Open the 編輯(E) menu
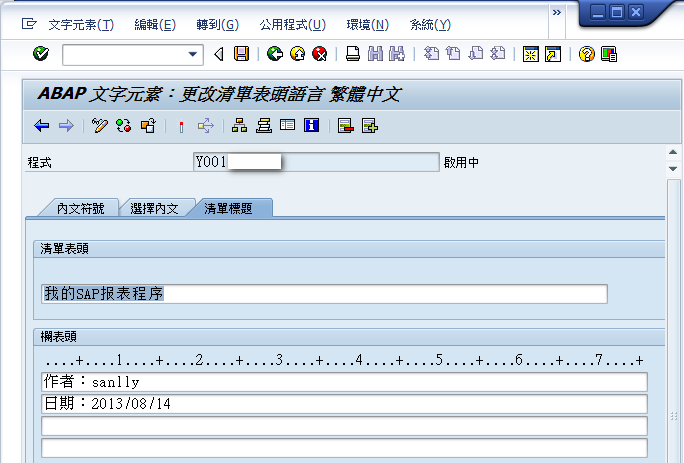 coord(155,25)
